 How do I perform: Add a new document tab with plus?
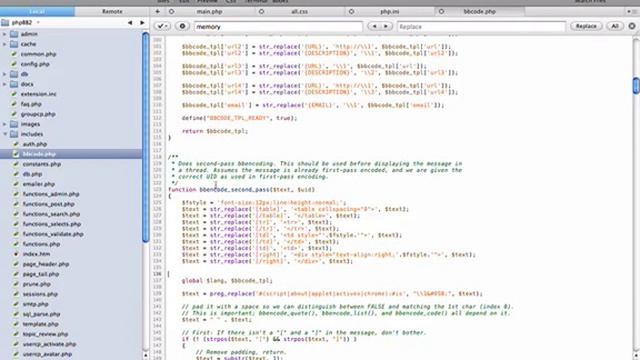pyautogui.click(x=158, y=11)
